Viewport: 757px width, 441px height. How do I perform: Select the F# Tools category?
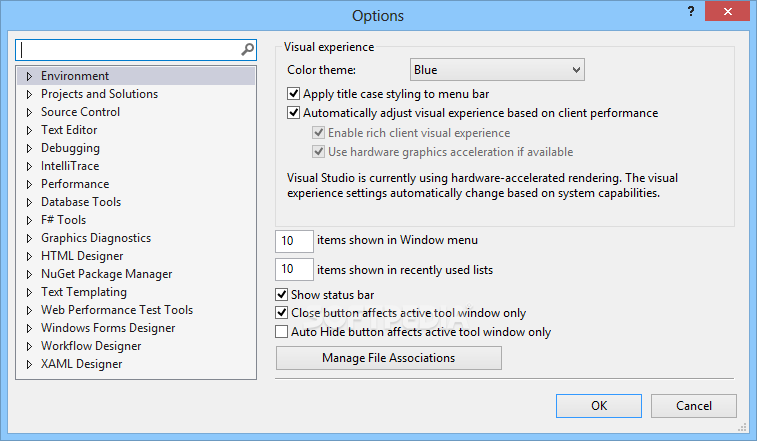click(63, 220)
